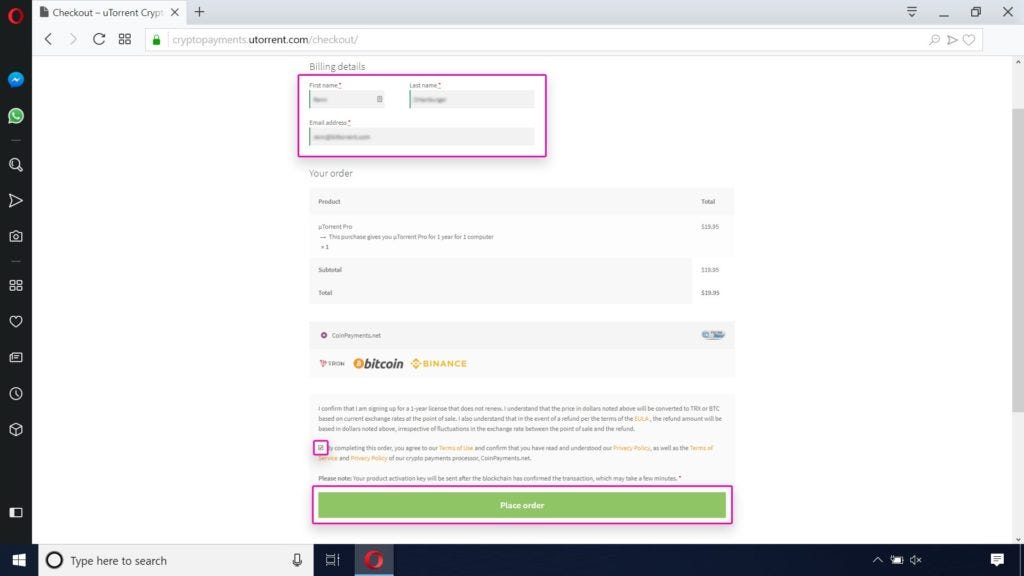Open the Opera menu logo
Image resolution: width=1024 pixels, height=576 pixels.
(16, 15)
